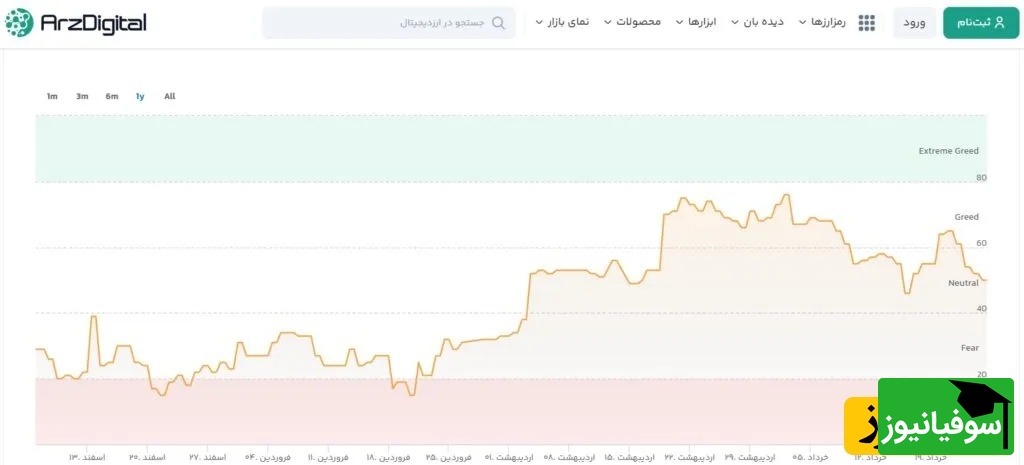Click the ArzDigital logo
Viewport: 1024px width, 465px height.
point(76,22)
